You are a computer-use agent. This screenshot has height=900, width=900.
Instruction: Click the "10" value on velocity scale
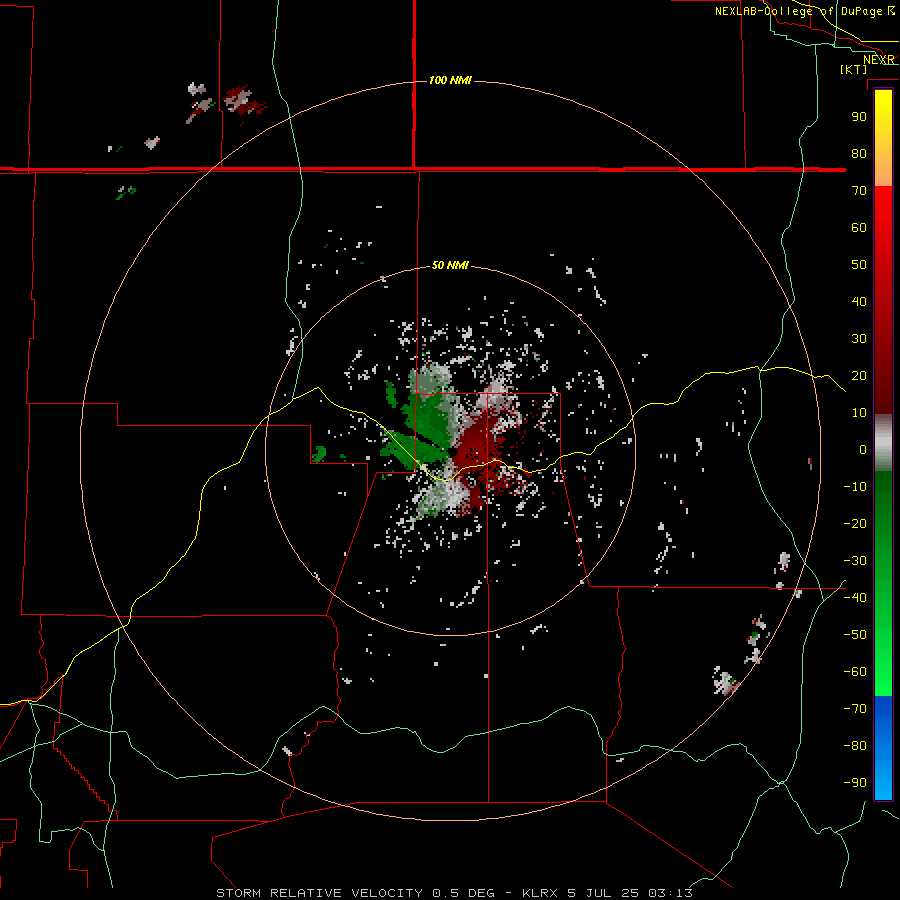pos(859,413)
